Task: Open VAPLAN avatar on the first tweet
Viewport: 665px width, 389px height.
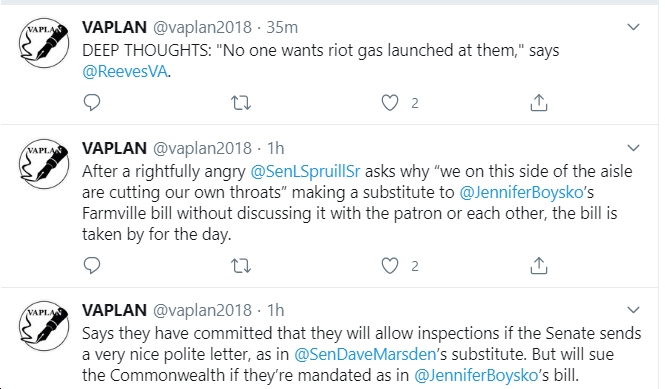Action: pyautogui.click(x=44, y=43)
